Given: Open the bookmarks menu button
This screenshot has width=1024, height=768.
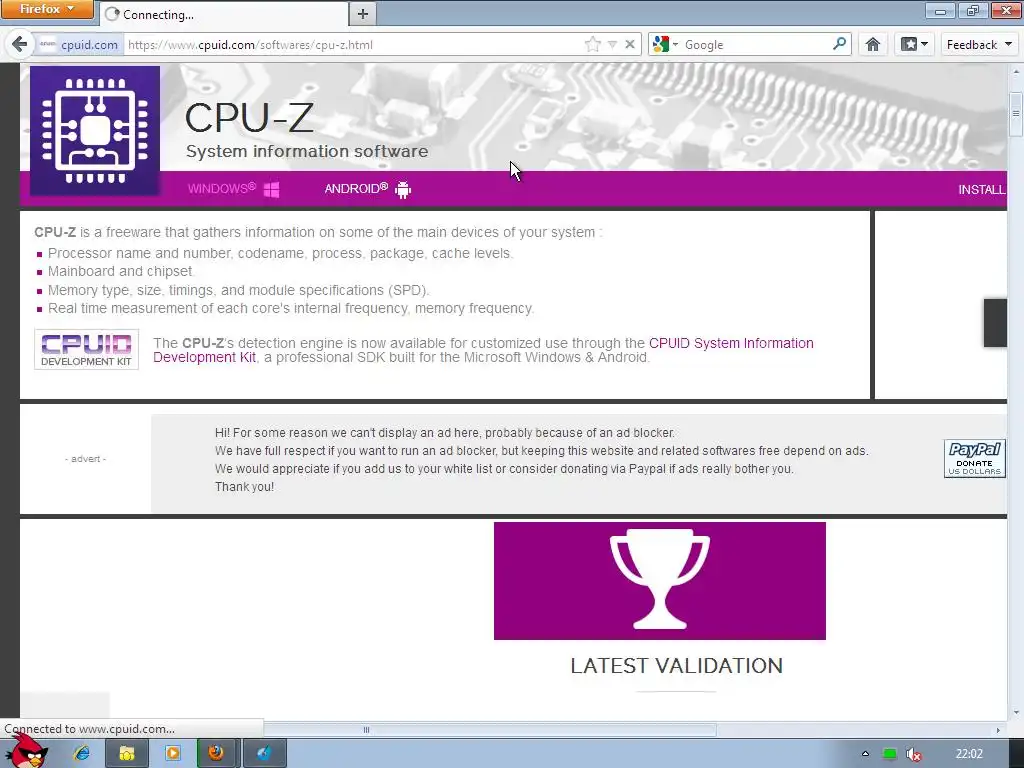Looking at the screenshot, I should tap(914, 44).
